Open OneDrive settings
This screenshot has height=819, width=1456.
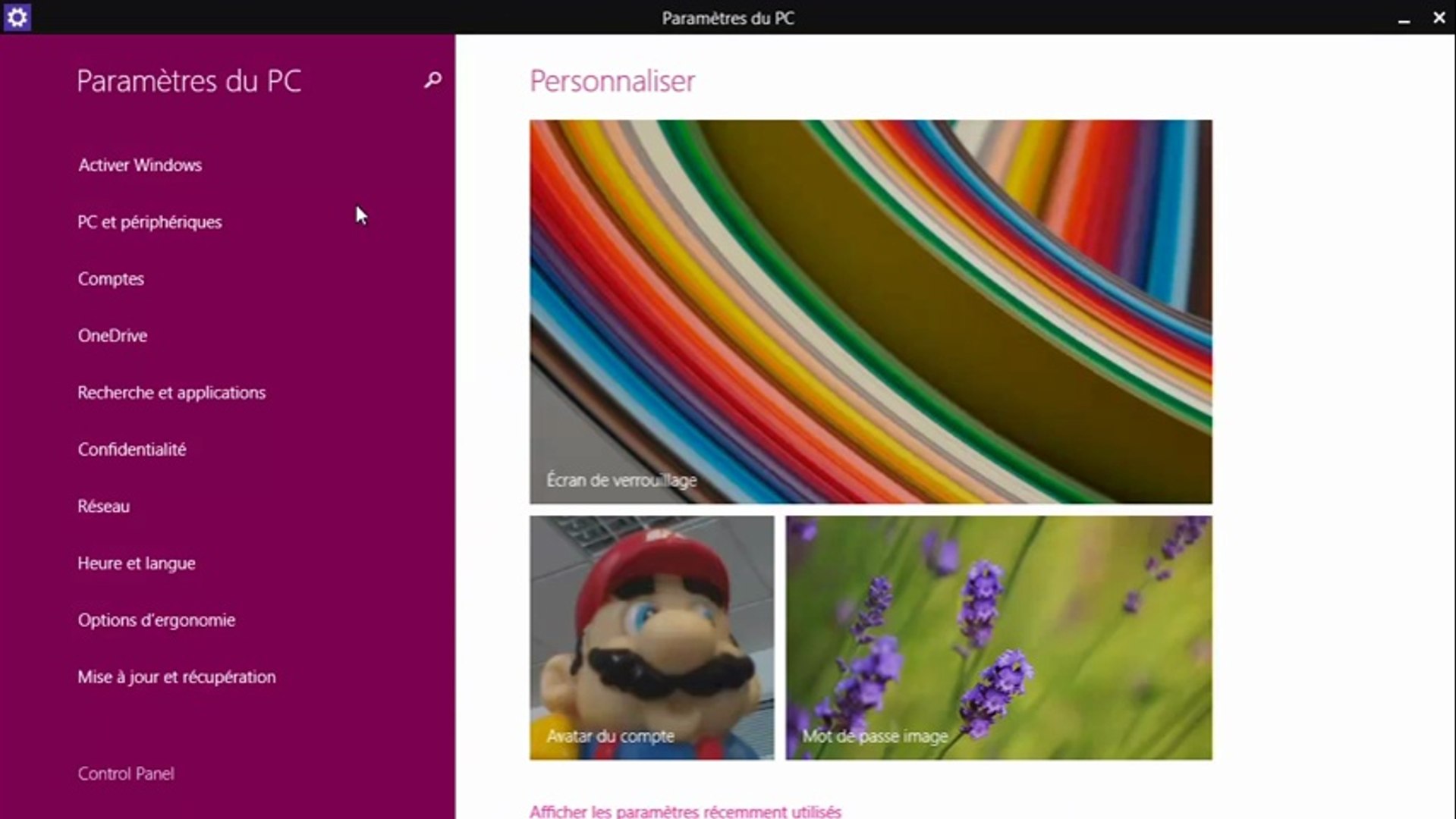112,335
